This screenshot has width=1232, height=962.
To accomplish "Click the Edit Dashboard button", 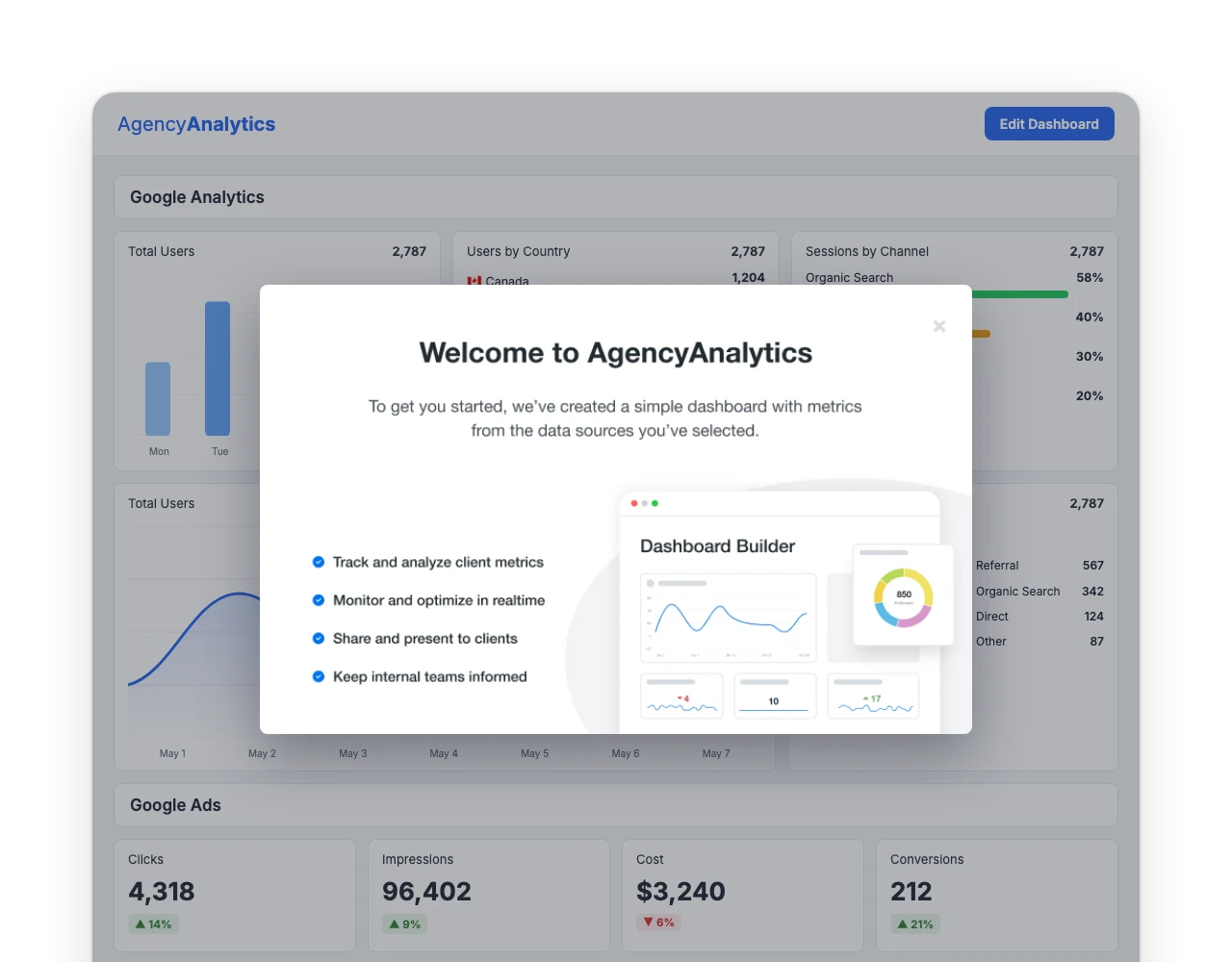I will click(1049, 124).
